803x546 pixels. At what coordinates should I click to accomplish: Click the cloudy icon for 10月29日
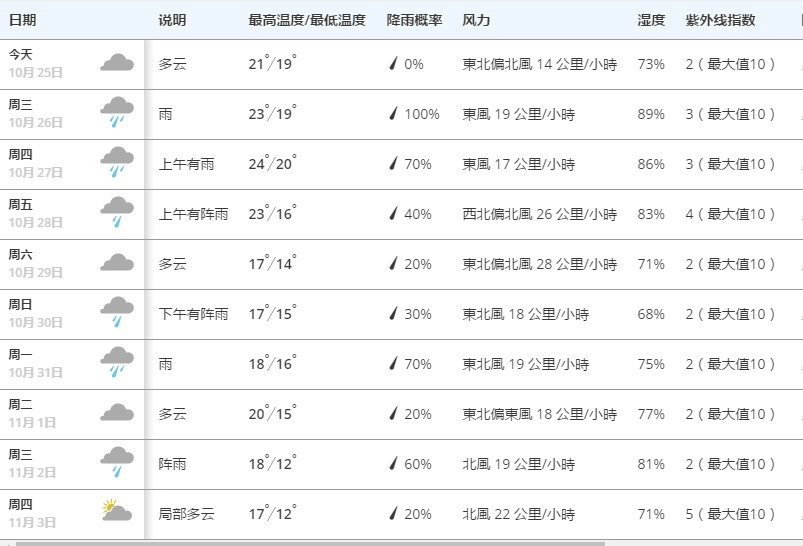point(117,263)
